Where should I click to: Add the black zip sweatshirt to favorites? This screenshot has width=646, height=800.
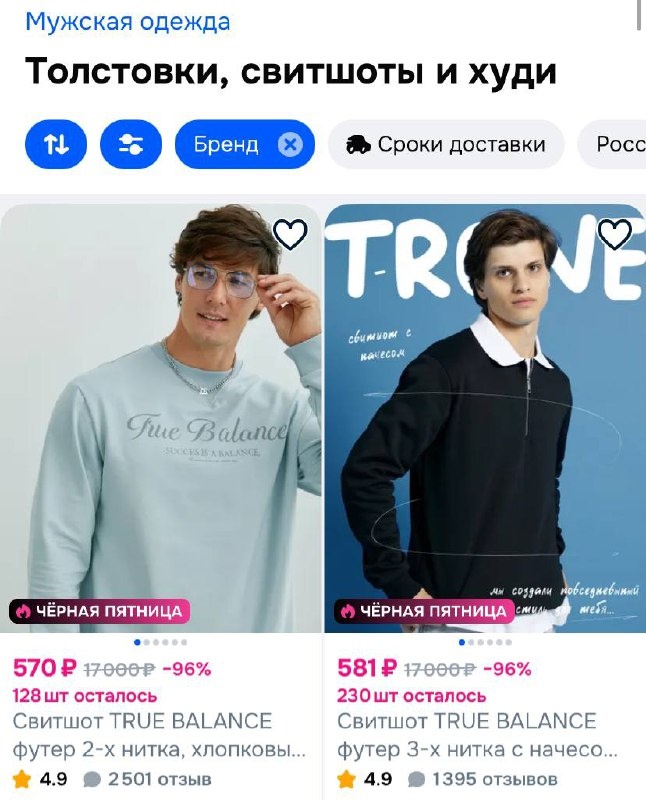pyautogui.click(x=615, y=234)
